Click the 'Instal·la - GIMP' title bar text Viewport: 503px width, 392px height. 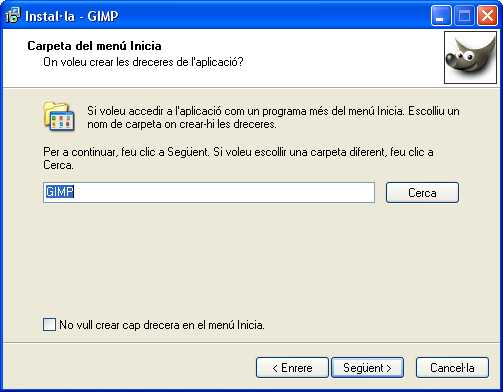[x=72, y=16]
